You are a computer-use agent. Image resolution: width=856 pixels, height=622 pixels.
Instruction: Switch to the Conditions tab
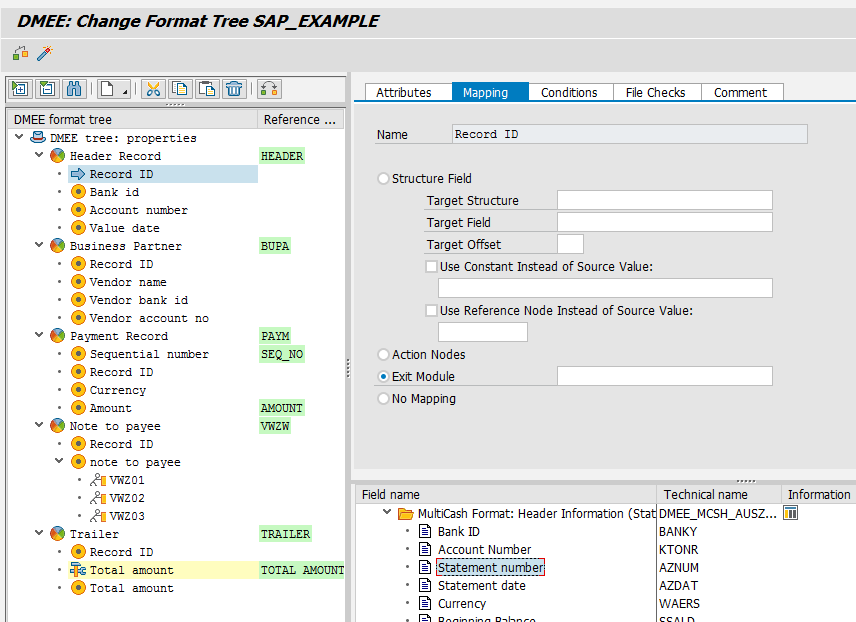(x=569, y=92)
